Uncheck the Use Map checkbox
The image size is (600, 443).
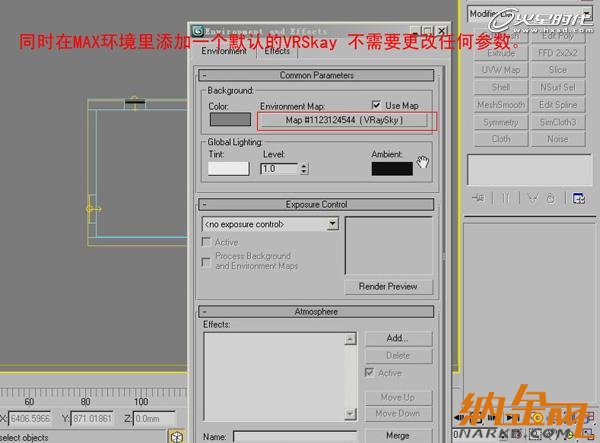[x=376, y=105]
